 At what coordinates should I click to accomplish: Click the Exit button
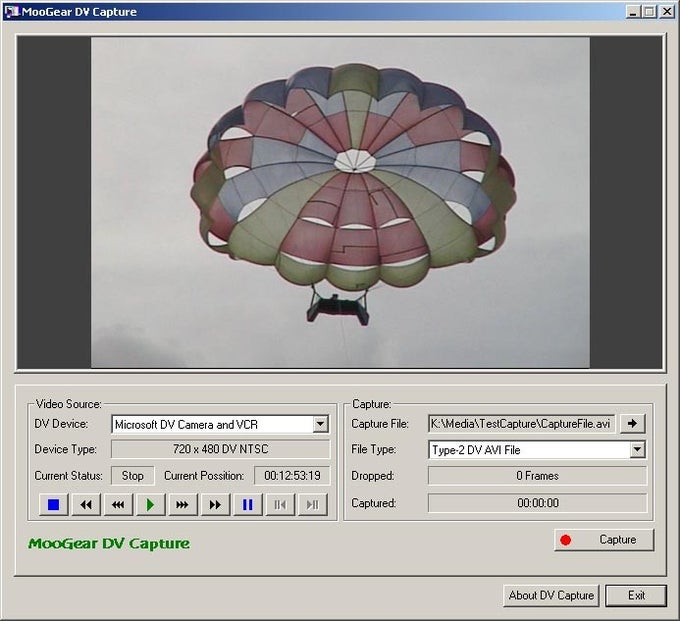tap(636, 595)
